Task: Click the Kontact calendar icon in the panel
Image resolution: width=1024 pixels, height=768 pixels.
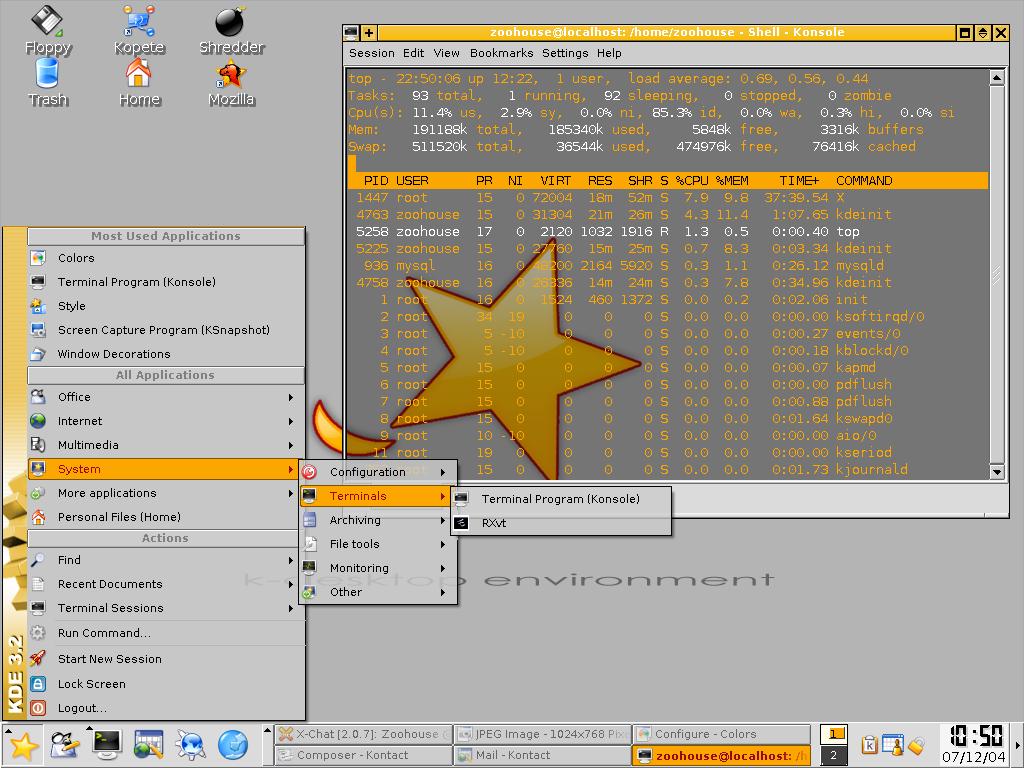Action: point(148,744)
